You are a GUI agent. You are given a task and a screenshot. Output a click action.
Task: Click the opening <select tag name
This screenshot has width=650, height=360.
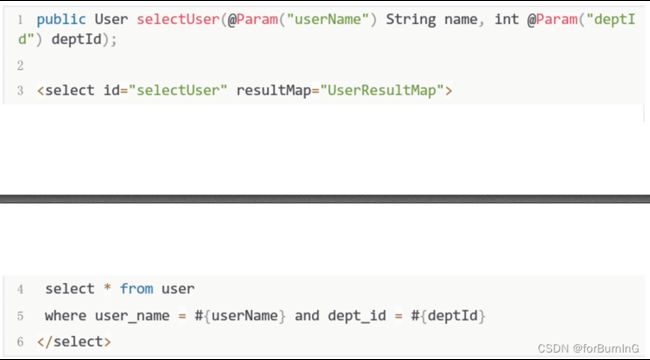coord(65,90)
